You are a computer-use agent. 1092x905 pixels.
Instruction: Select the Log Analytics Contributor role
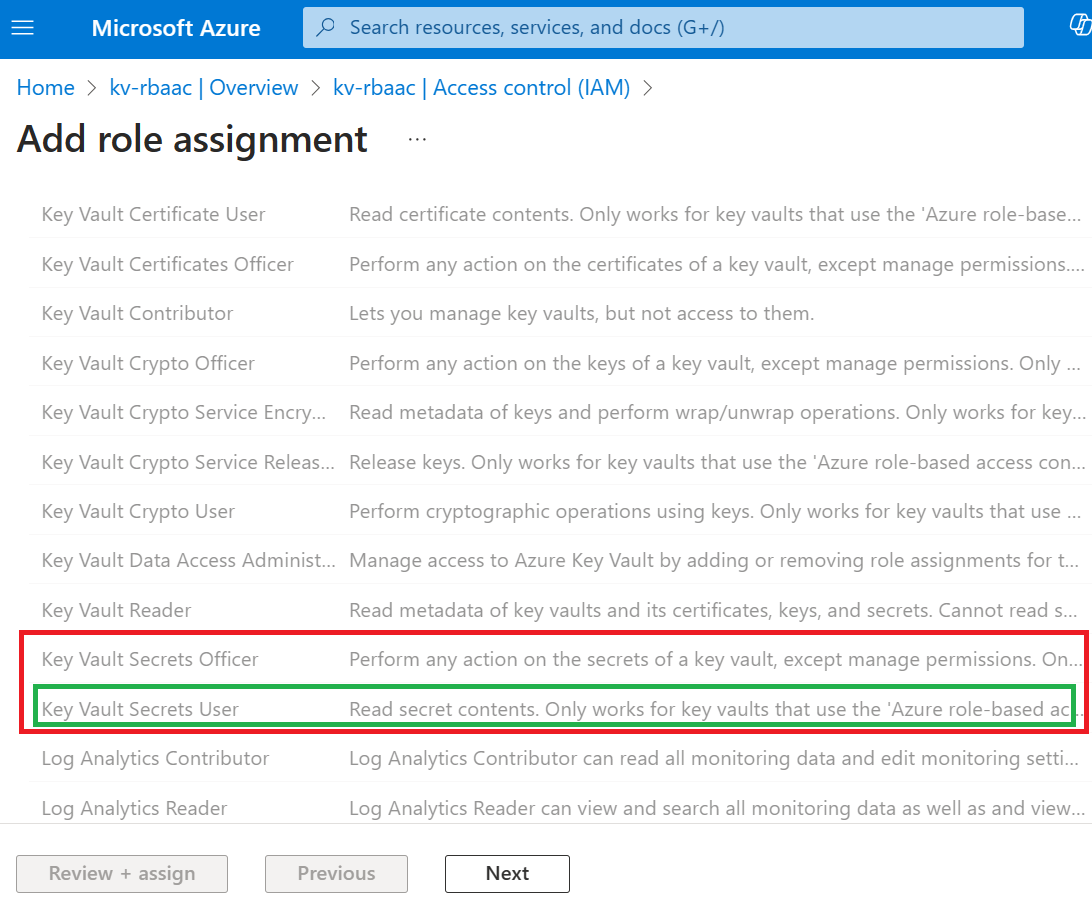(x=155, y=758)
